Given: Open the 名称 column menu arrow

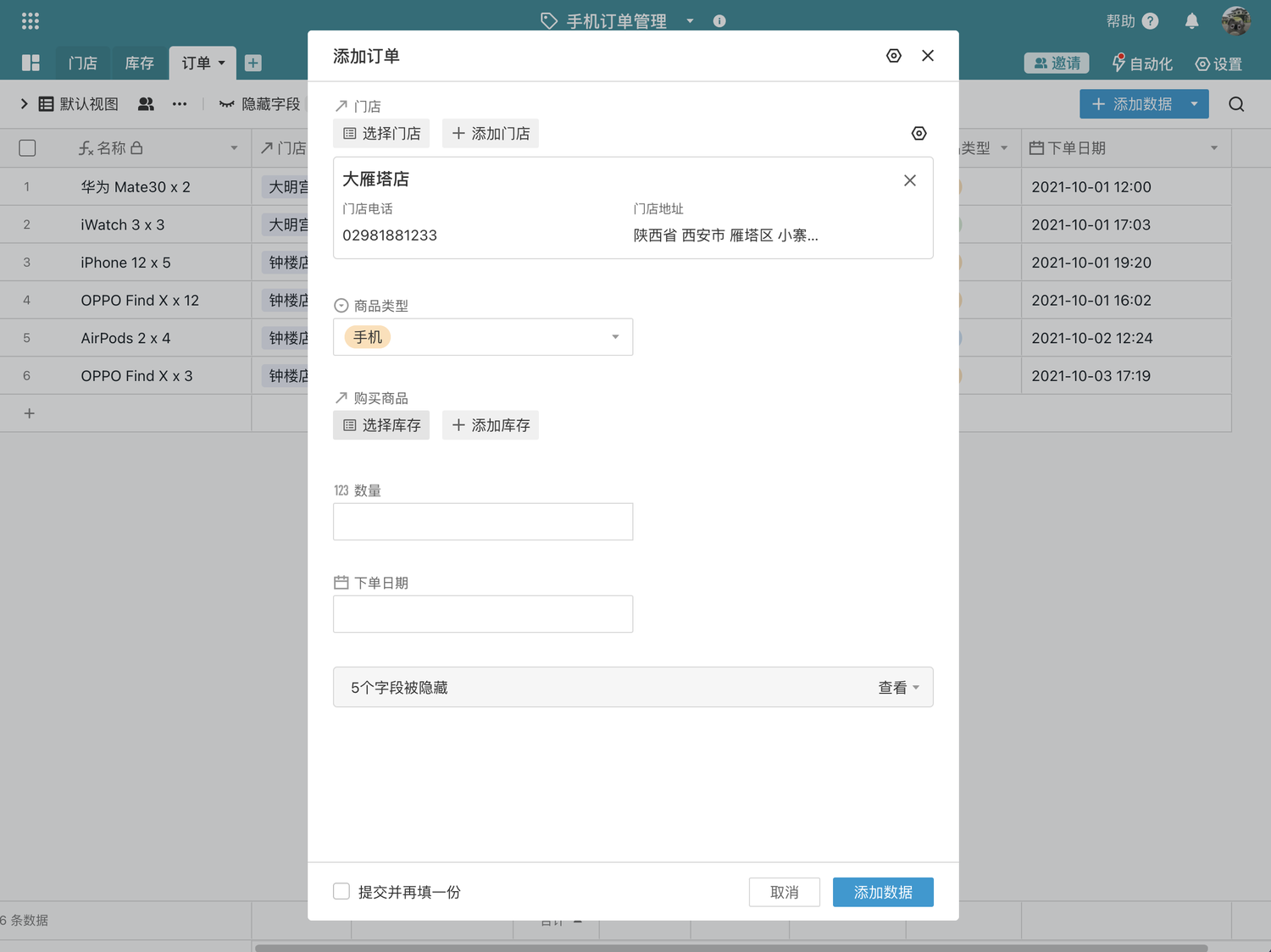Looking at the screenshot, I should pyautogui.click(x=234, y=148).
